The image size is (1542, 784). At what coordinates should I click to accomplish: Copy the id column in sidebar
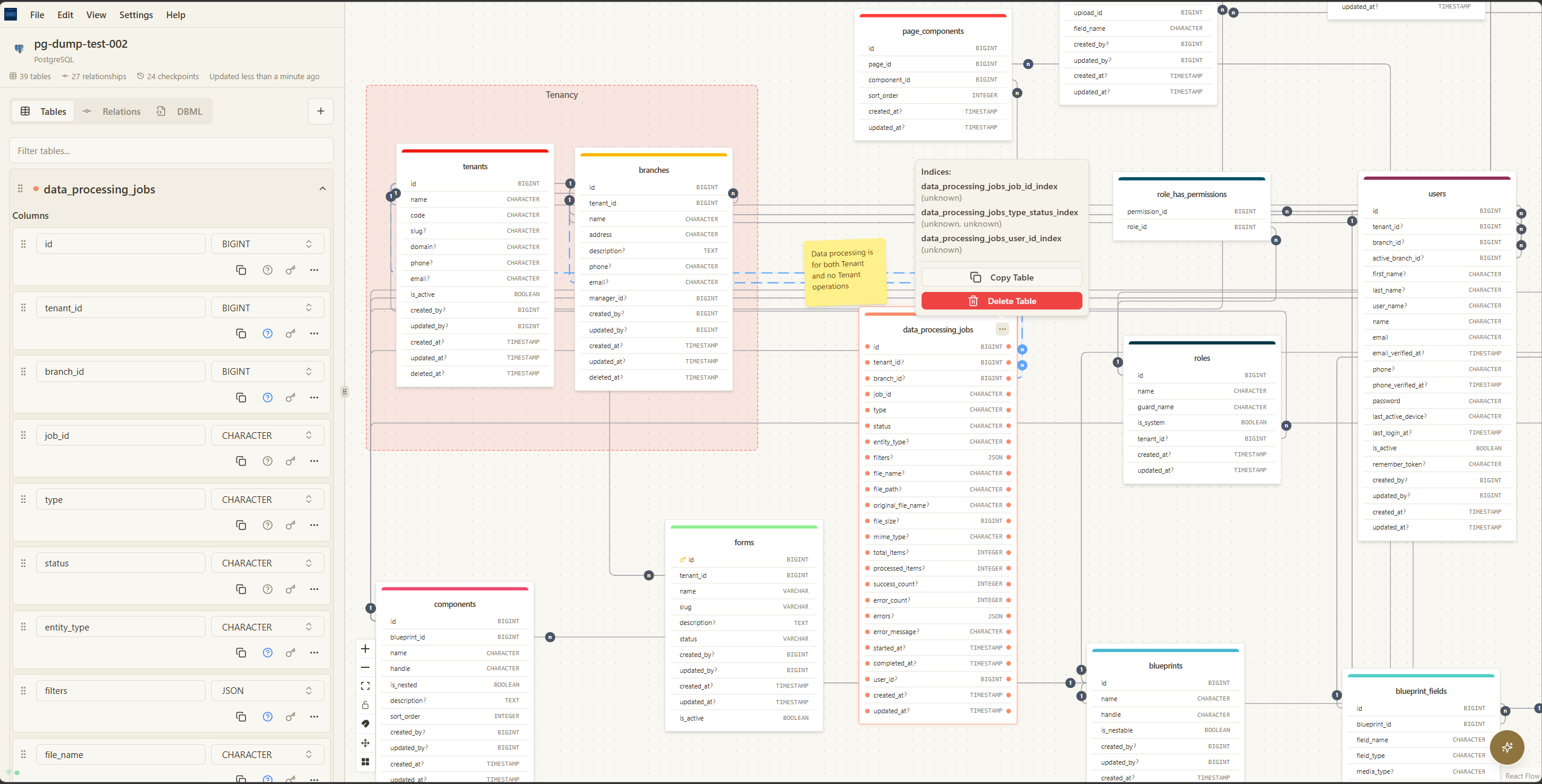click(x=241, y=270)
